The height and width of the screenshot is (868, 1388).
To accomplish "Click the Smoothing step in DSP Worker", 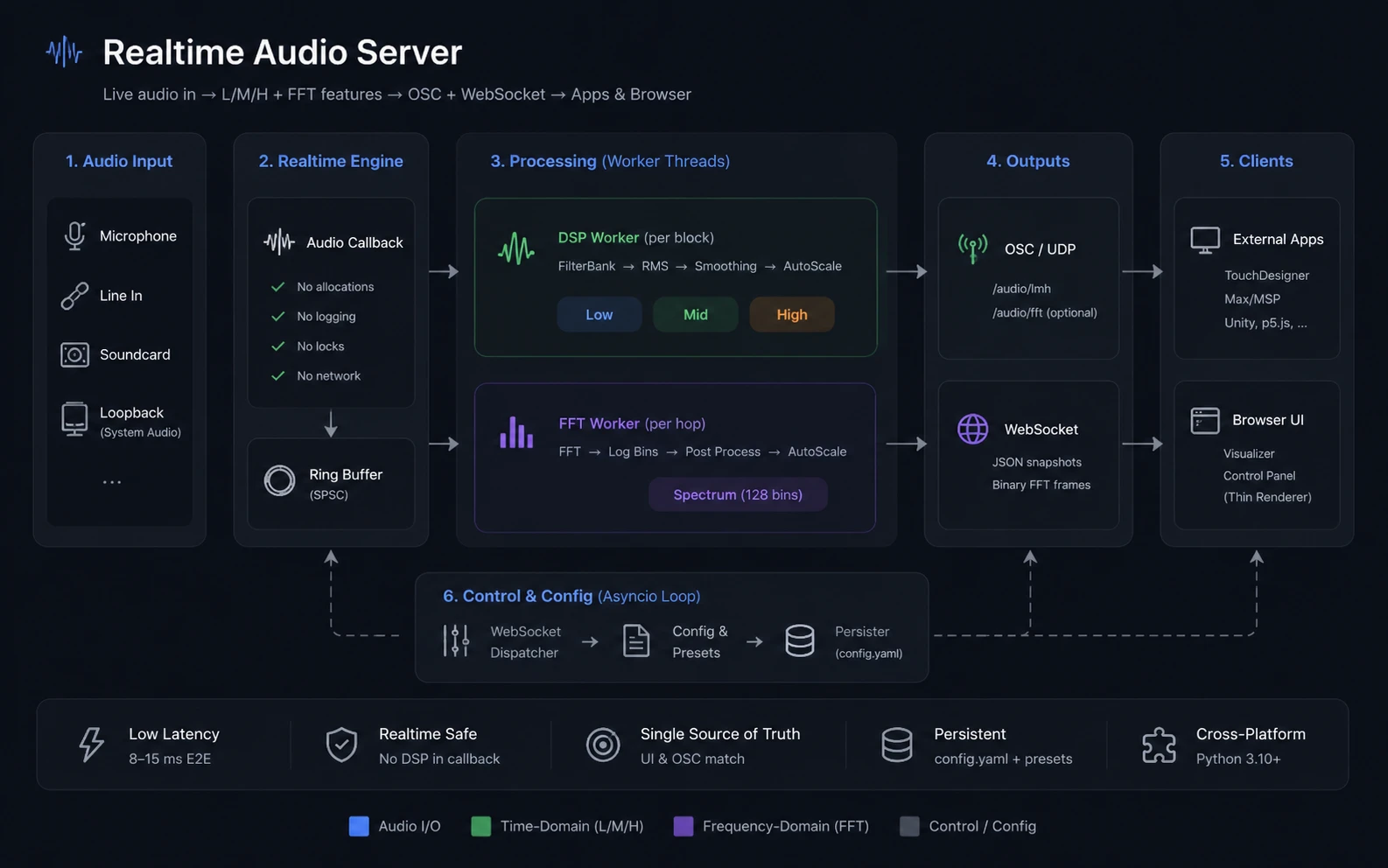I will click(726, 266).
